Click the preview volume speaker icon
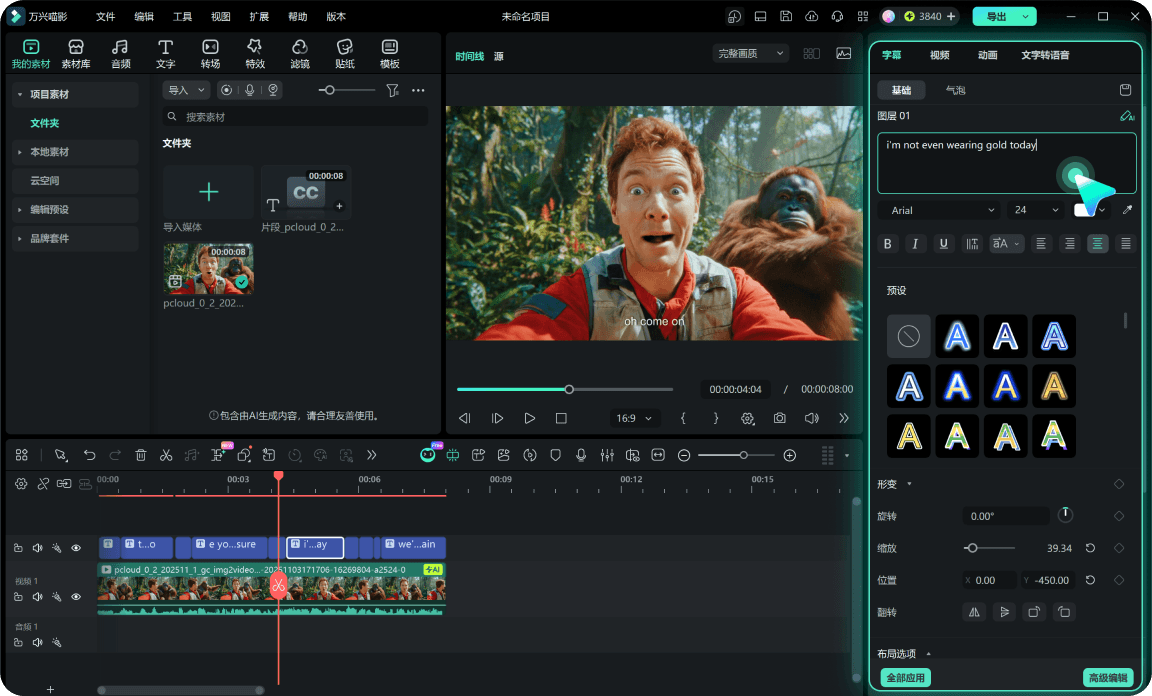1152x696 pixels. (811, 418)
